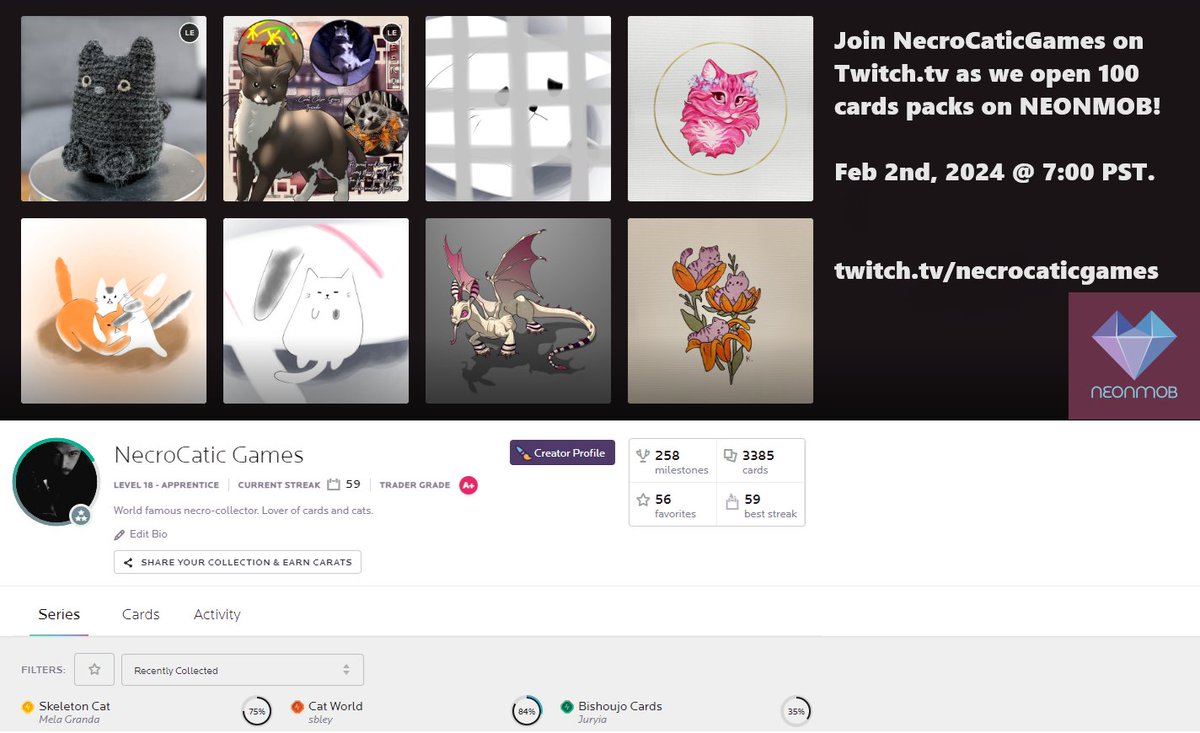
Task: Click the NecroCatic Games profile avatar
Action: tap(55, 481)
